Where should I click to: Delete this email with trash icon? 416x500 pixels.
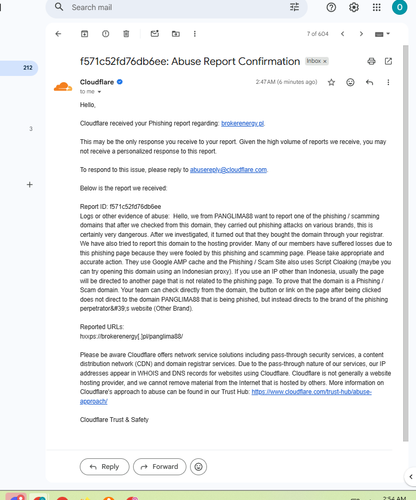[x=126, y=34]
